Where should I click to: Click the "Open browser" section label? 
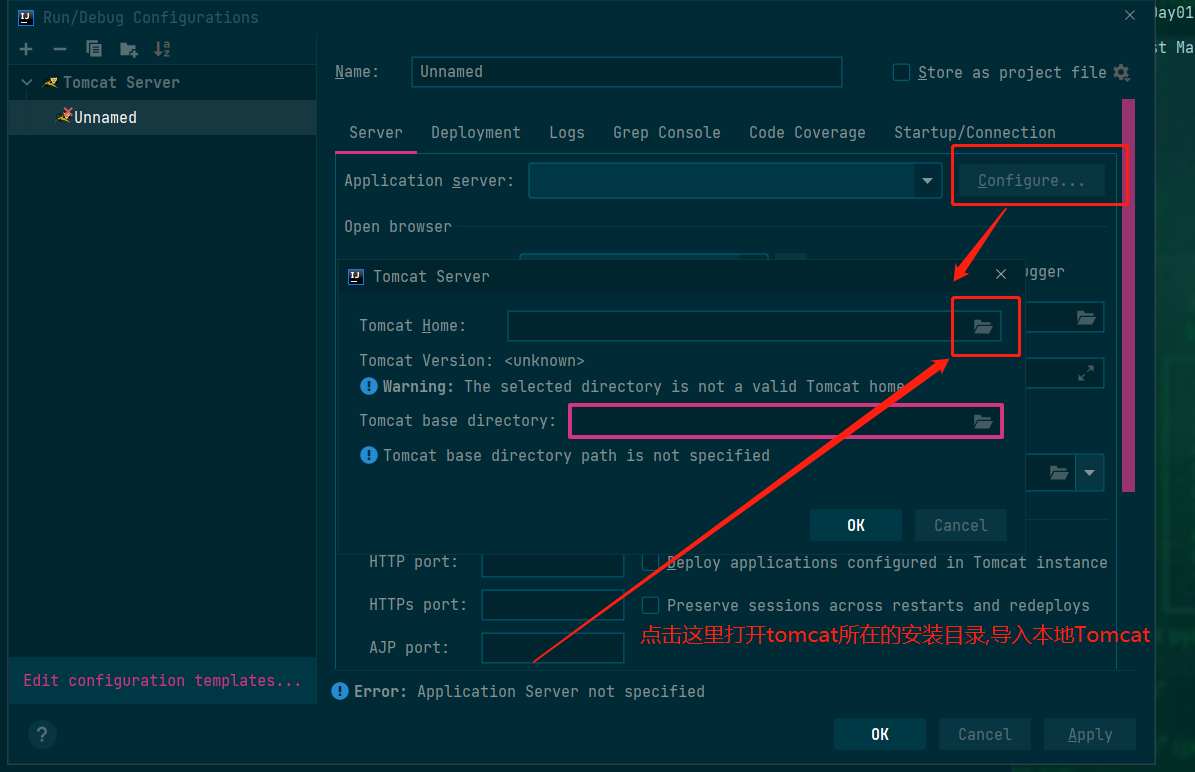pos(398,227)
